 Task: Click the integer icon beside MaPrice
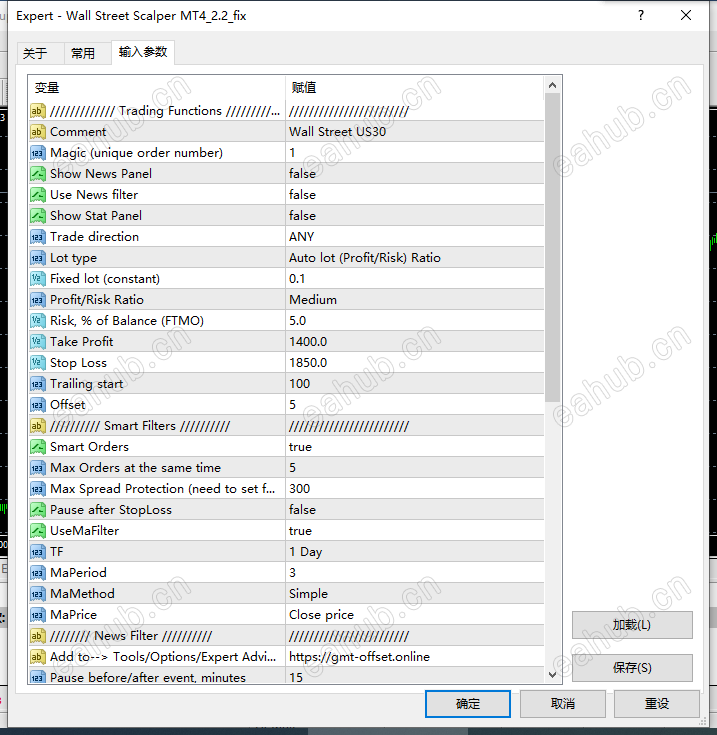coord(38,615)
